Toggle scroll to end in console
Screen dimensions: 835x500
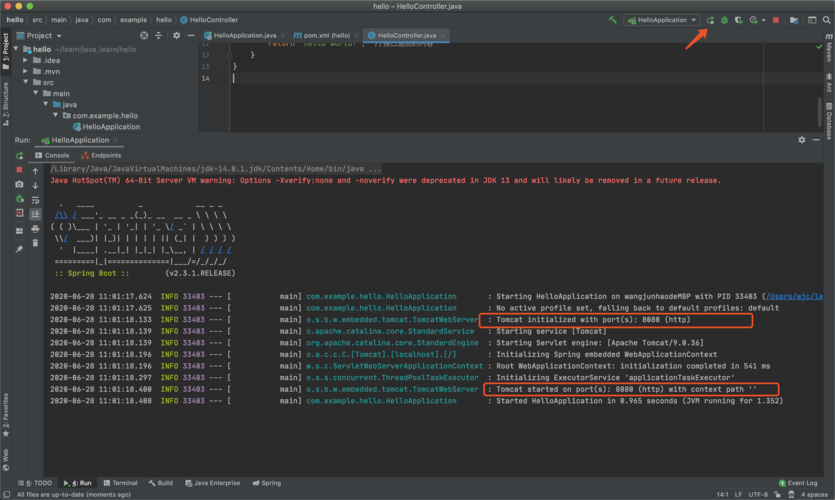coord(35,214)
